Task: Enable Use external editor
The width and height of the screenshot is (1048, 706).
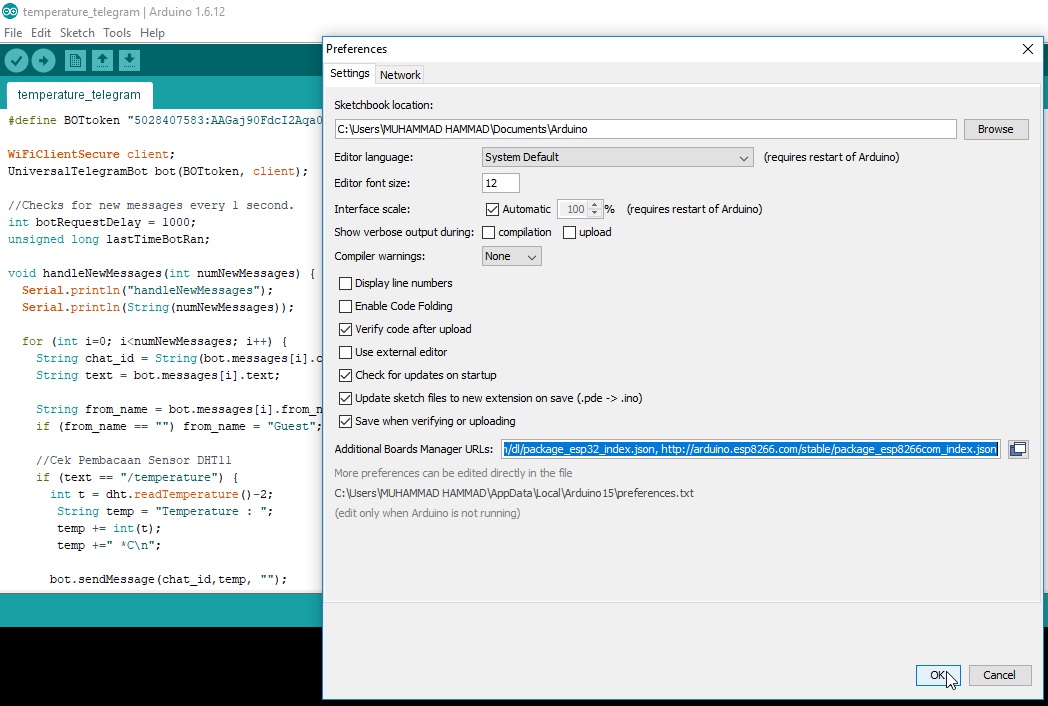Action: [346, 352]
